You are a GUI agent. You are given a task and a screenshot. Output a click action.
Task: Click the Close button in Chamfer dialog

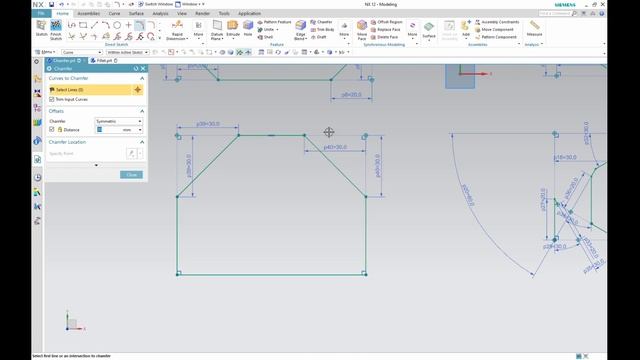coord(131,175)
